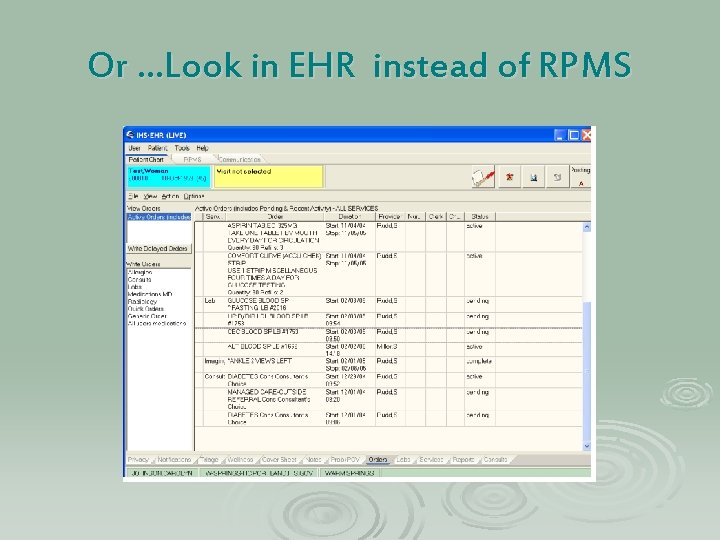Select Medications MD in Write Orders list
The width and height of the screenshot is (720, 540).
pos(150,294)
